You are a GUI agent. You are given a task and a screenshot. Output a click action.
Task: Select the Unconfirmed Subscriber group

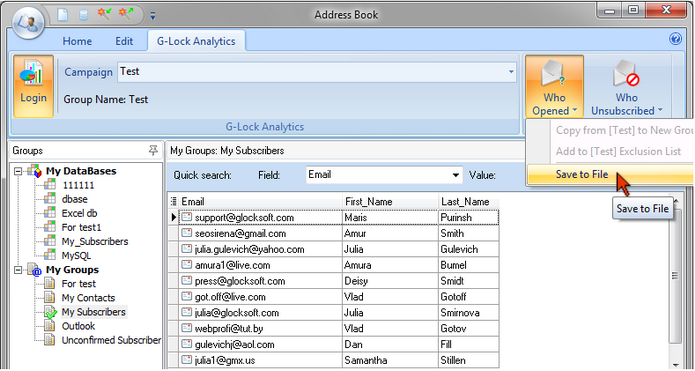tap(111, 340)
